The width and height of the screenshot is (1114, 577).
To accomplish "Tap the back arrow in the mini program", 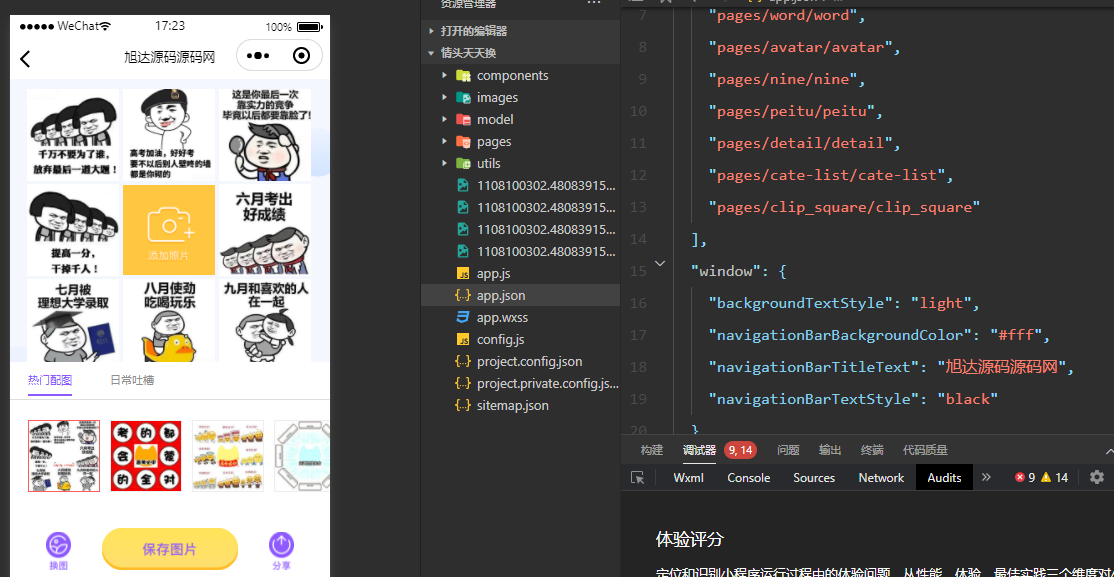I will (26, 58).
